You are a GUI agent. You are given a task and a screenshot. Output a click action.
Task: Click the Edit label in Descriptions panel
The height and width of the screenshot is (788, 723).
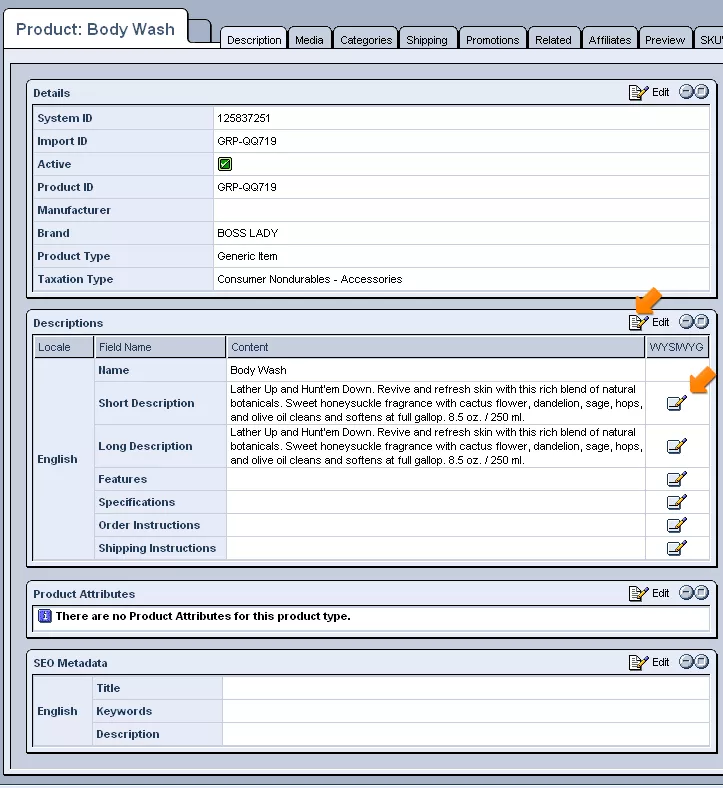660,322
